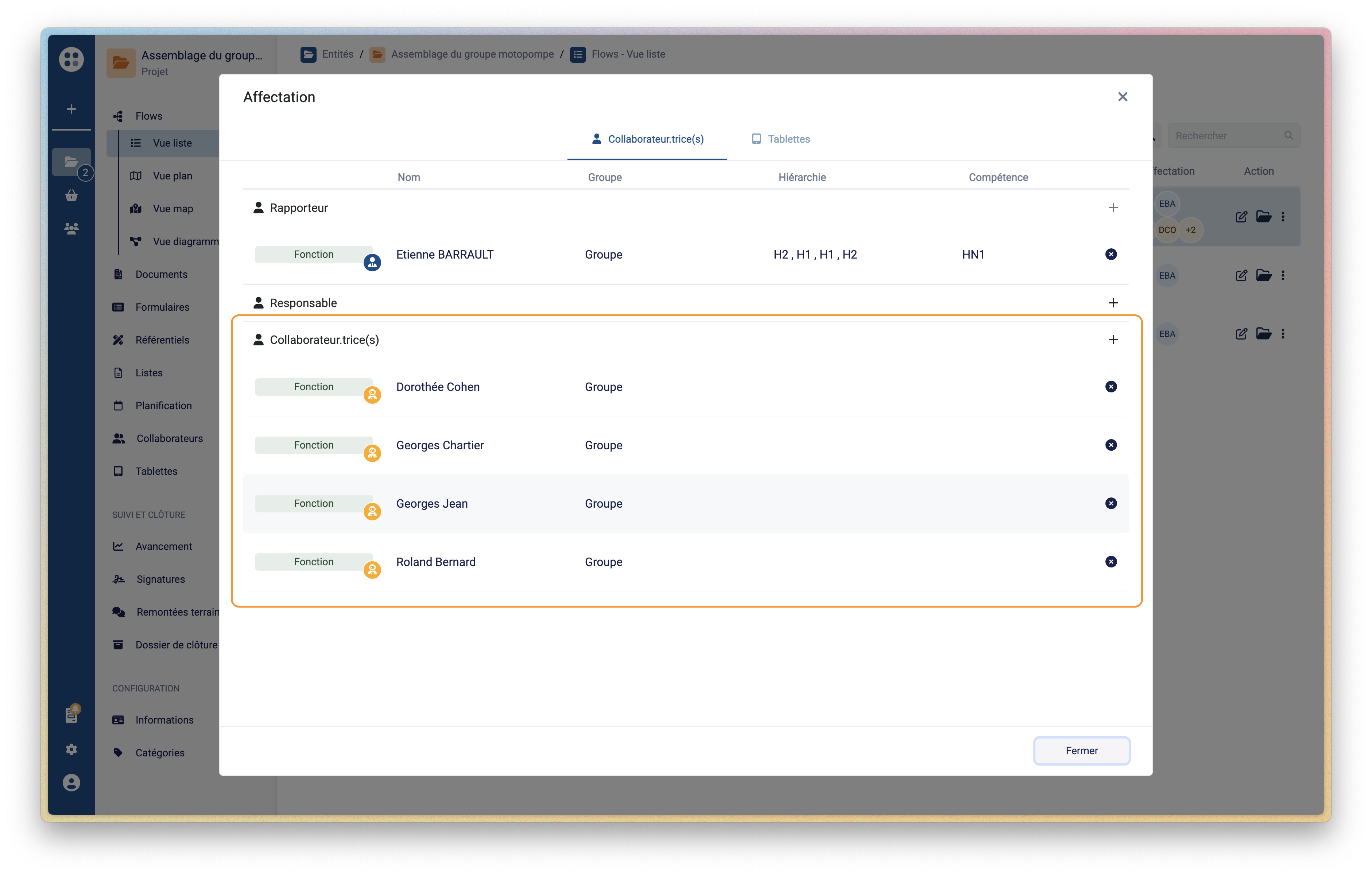
Task: Add a new Responsable with plus icon
Action: (1113, 303)
